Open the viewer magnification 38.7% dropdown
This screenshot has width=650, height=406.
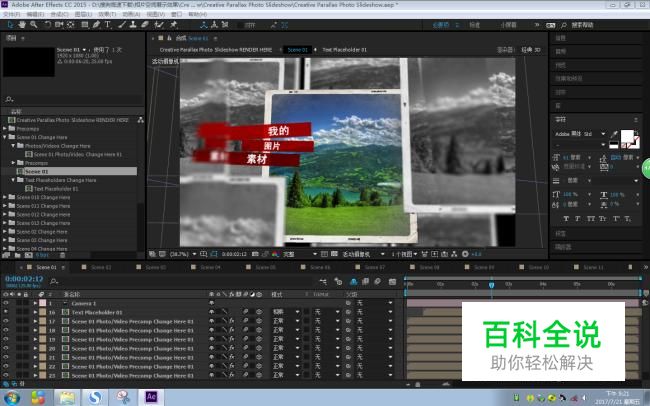[x=182, y=254]
